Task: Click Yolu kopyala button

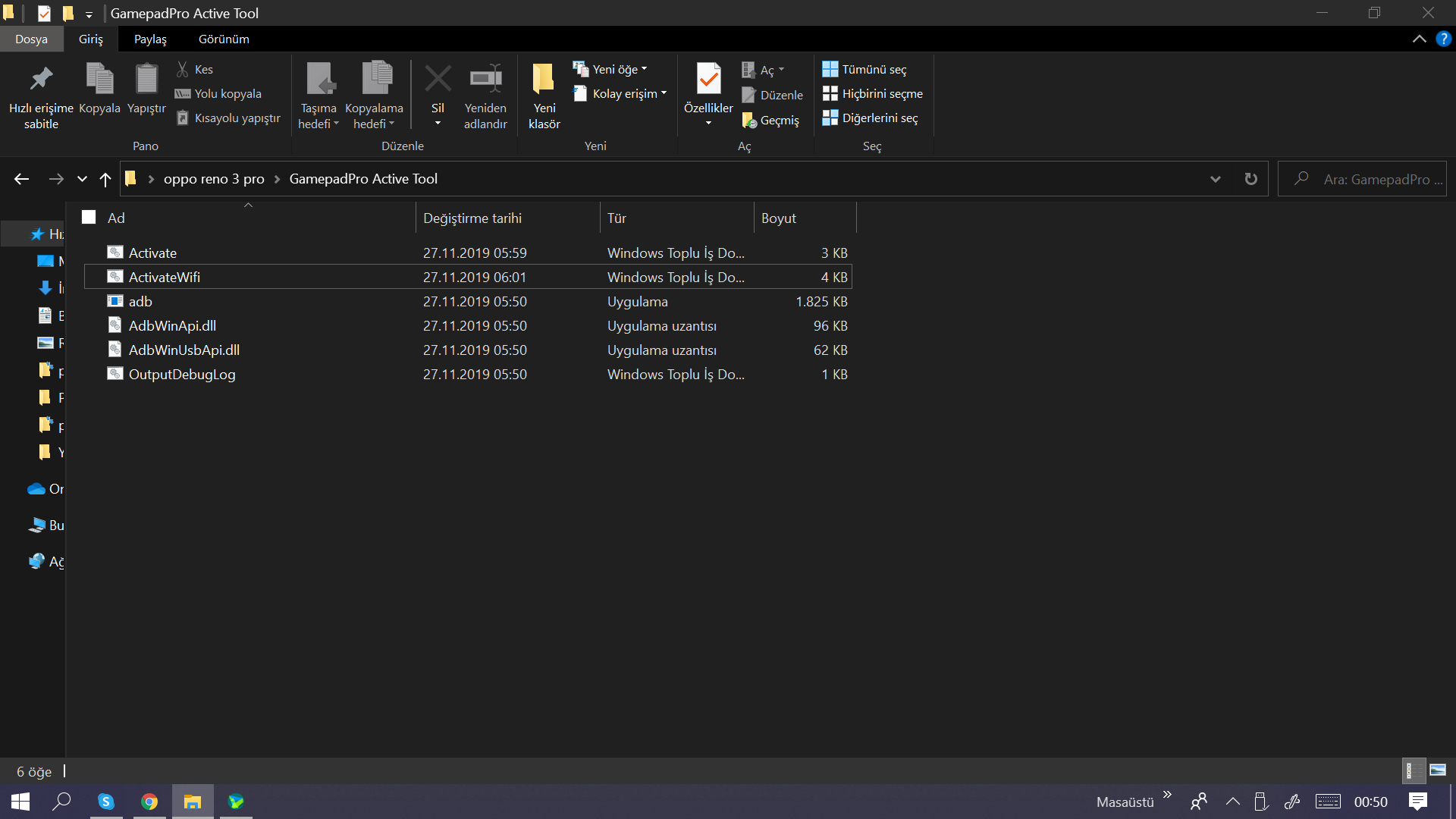Action: click(219, 93)
